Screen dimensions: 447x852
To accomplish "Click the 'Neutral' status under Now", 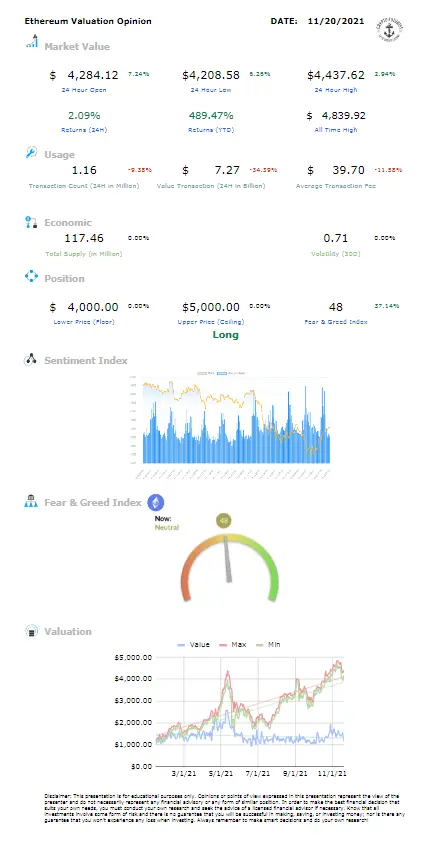I will click(167, 528).
